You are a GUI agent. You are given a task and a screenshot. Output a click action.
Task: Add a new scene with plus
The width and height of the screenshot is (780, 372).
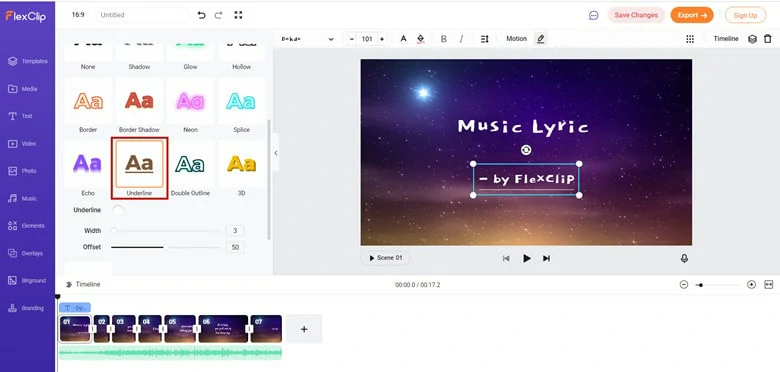click(x=304, y=329)
